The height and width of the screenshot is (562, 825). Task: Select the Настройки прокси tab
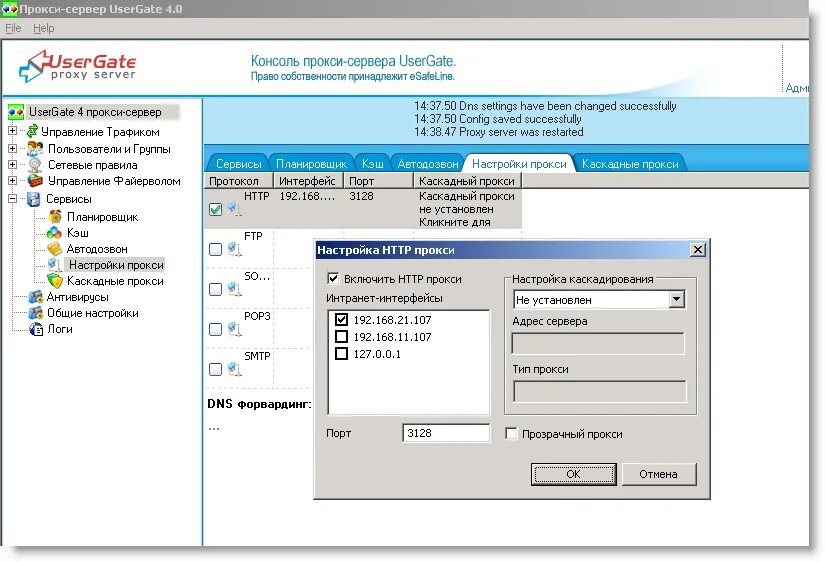point(519,164)
